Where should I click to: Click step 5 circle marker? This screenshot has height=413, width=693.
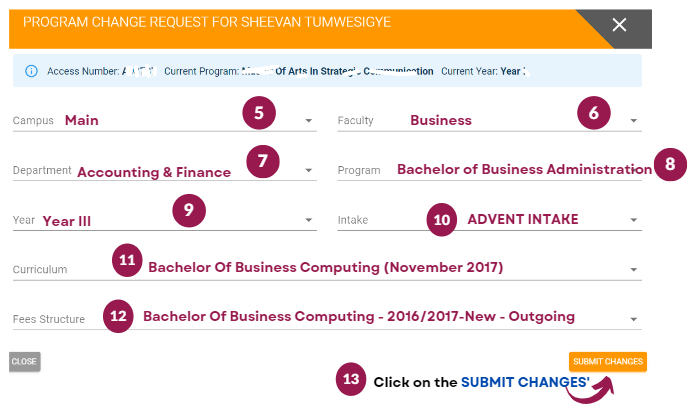(x=259, y=113)
